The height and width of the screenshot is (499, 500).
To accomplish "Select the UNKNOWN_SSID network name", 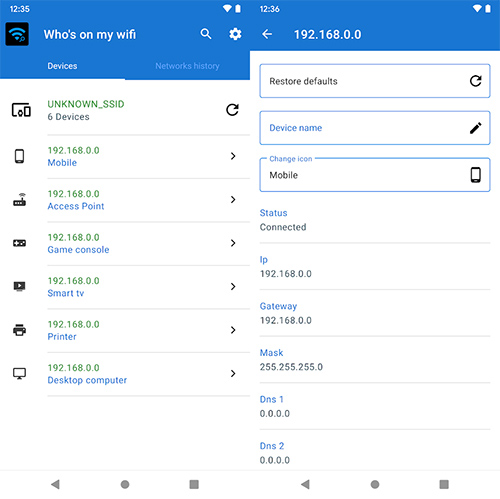I will (86, 104).
